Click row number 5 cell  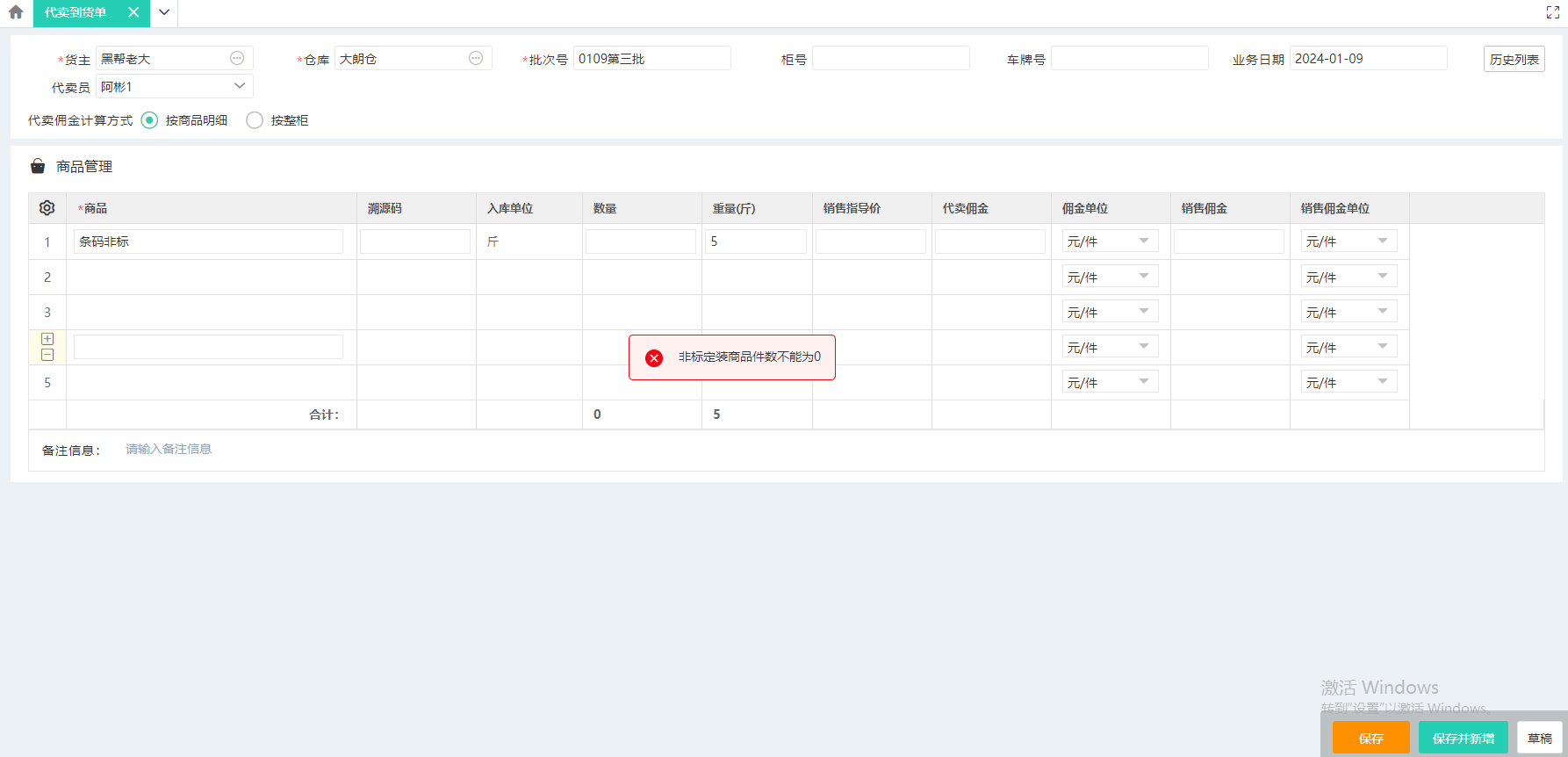pos(47,382)
